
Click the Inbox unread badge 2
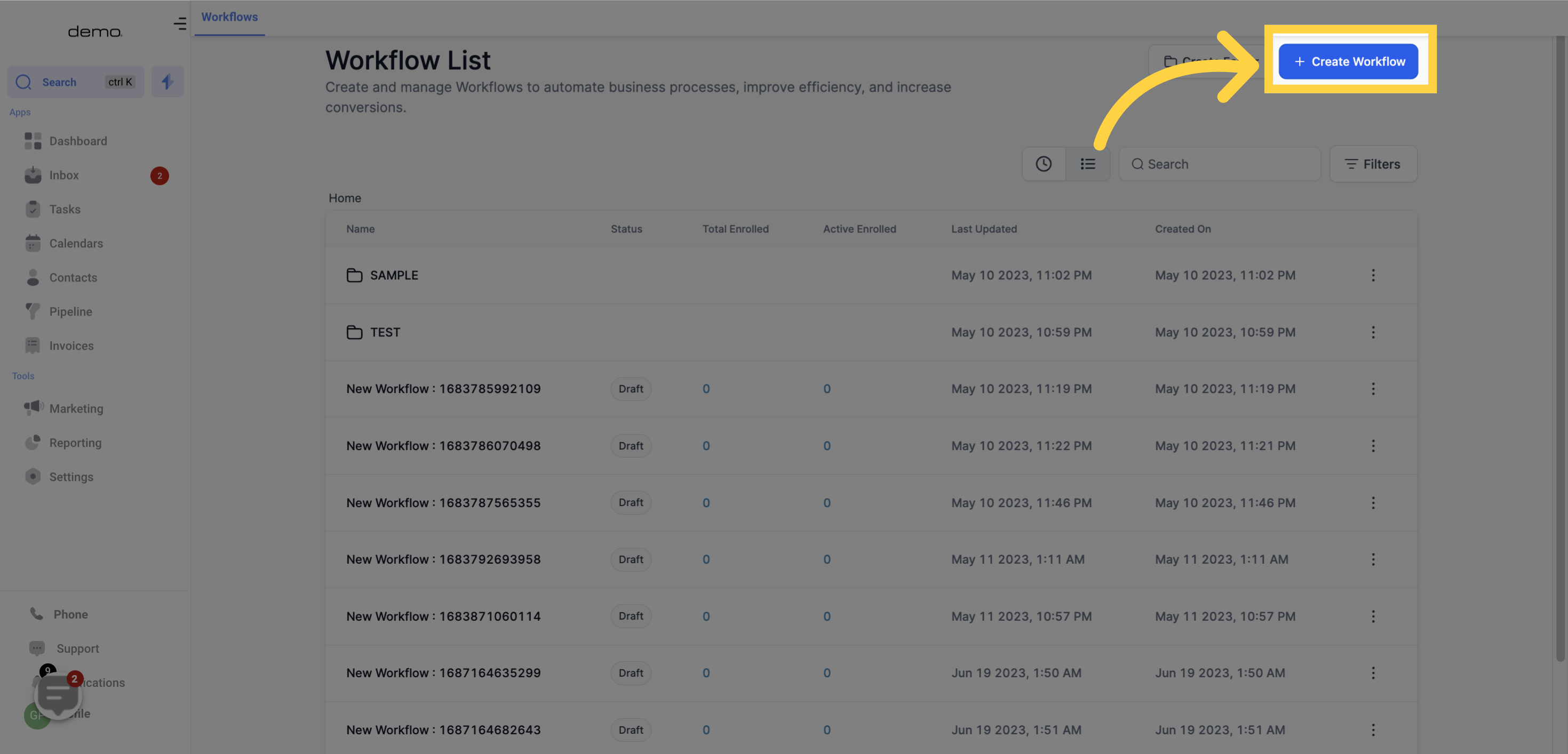click(x=160, y=176)
